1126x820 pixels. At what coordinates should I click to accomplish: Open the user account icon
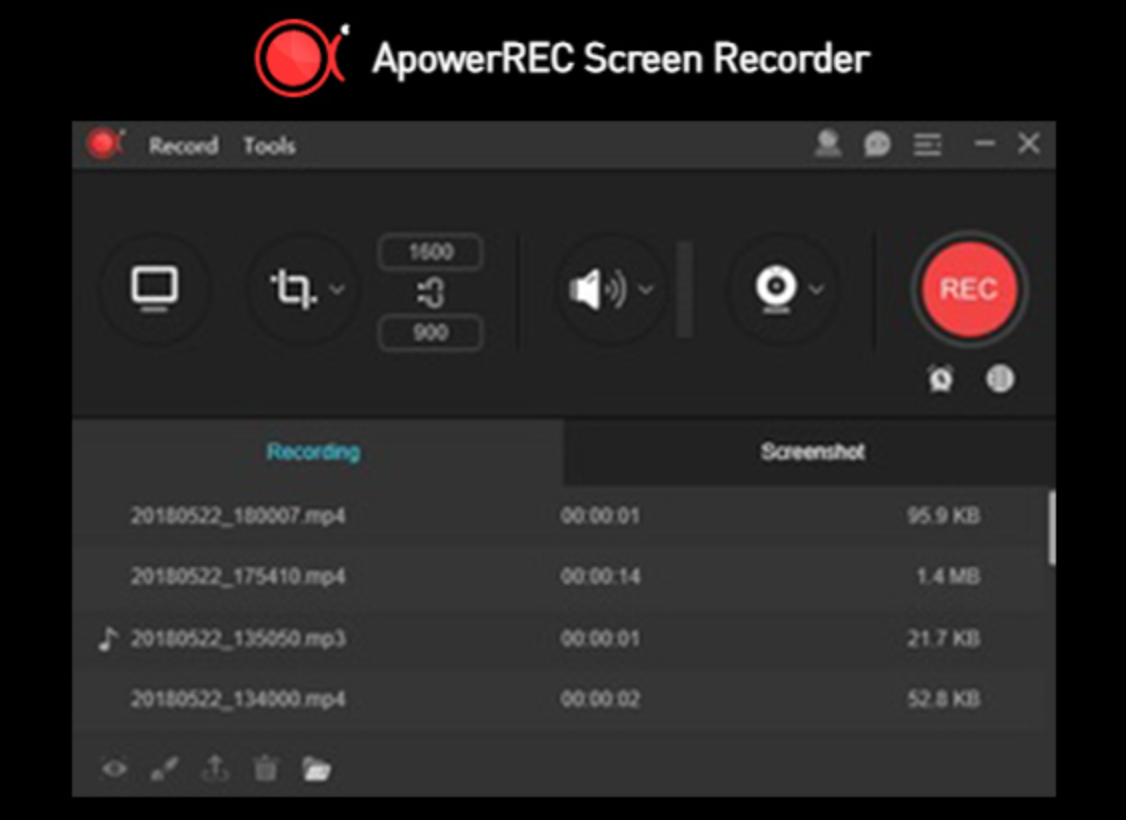(828, 144)
